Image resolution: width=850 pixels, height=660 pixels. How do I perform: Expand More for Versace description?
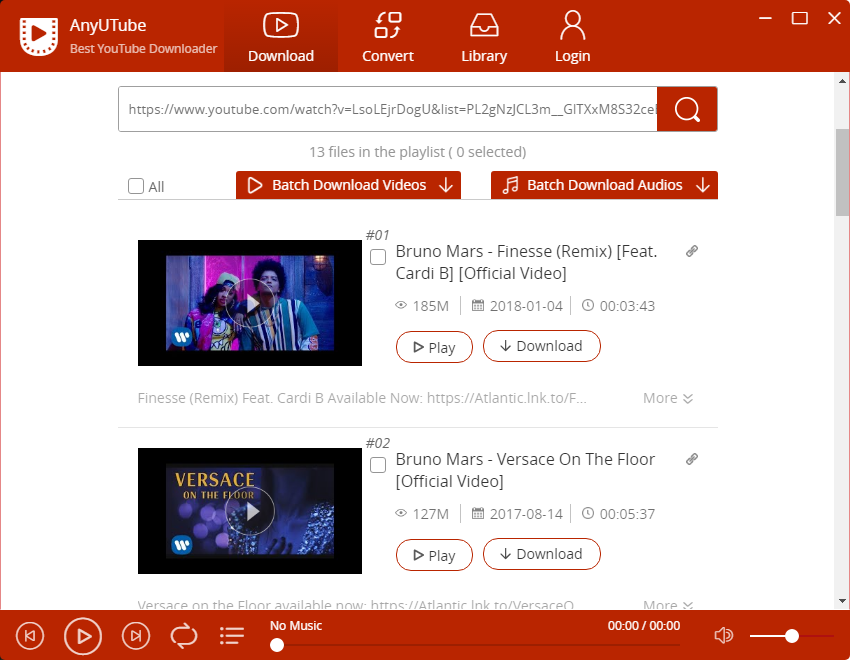pyautogui.click(x=668, y=604)
